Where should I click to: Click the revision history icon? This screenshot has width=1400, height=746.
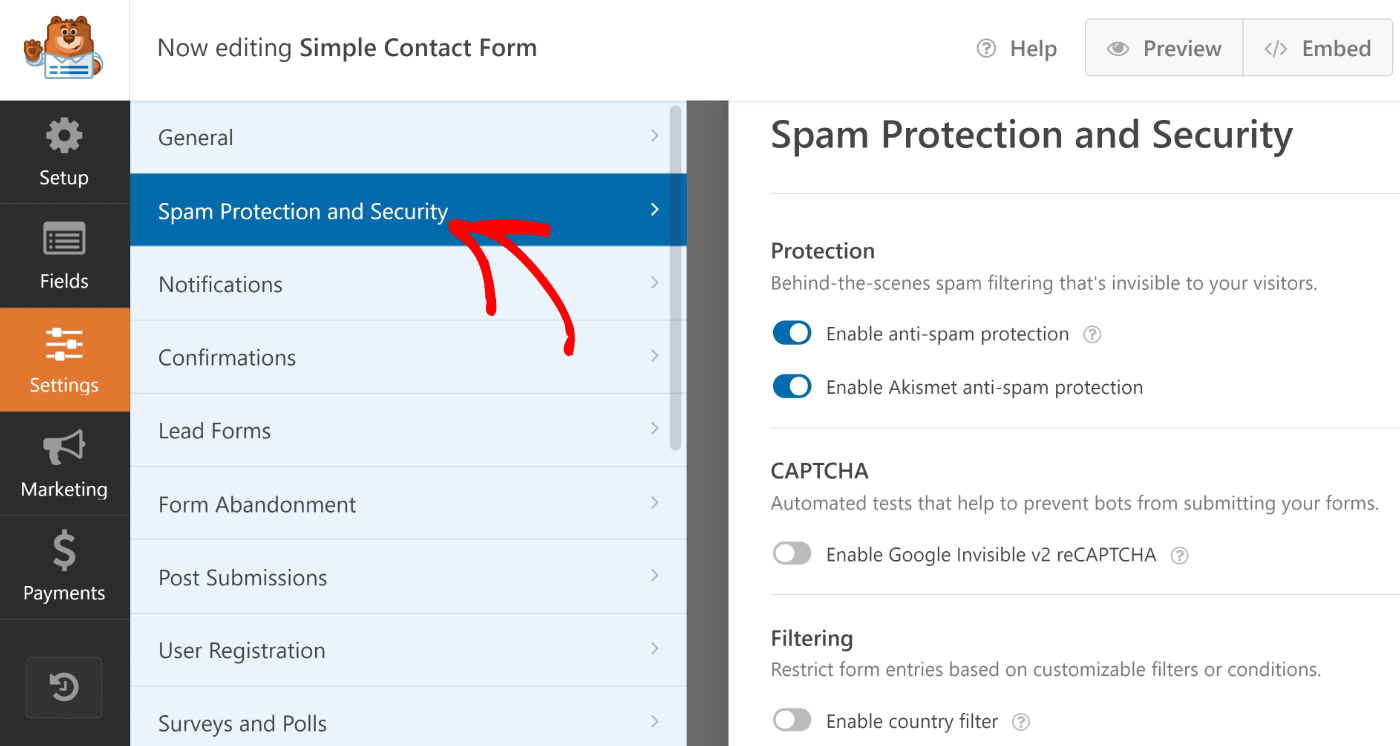(64, 687)
